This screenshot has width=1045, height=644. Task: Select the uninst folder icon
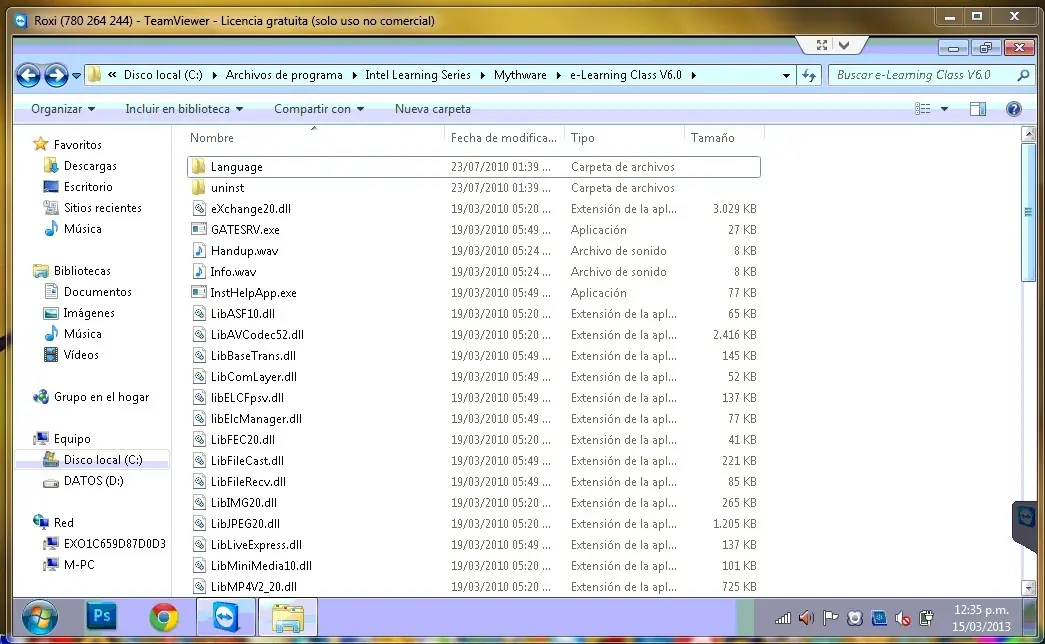coord(199,187)
